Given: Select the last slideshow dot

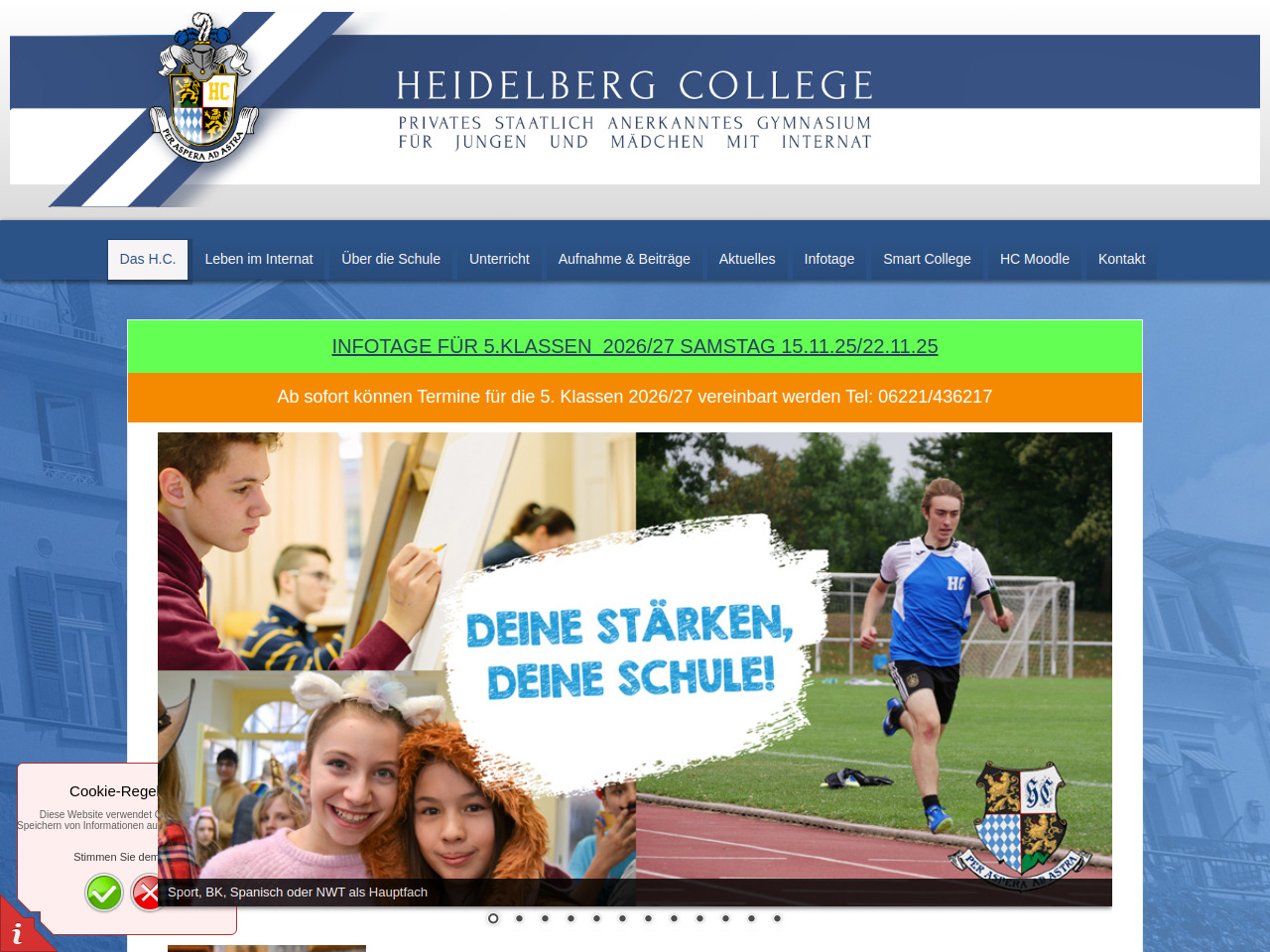Looking at the screenshot, I should (x=777, y=918).
